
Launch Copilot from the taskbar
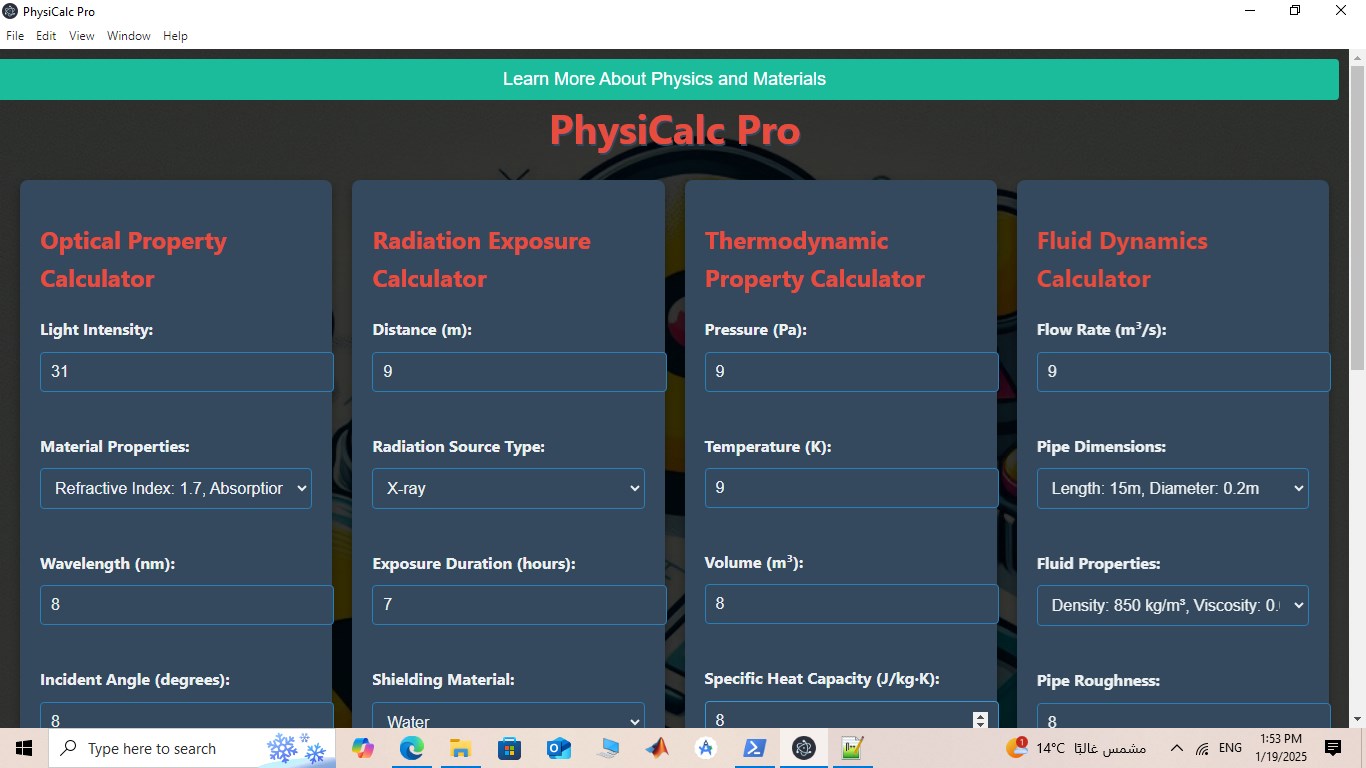[x=363, y=748]
